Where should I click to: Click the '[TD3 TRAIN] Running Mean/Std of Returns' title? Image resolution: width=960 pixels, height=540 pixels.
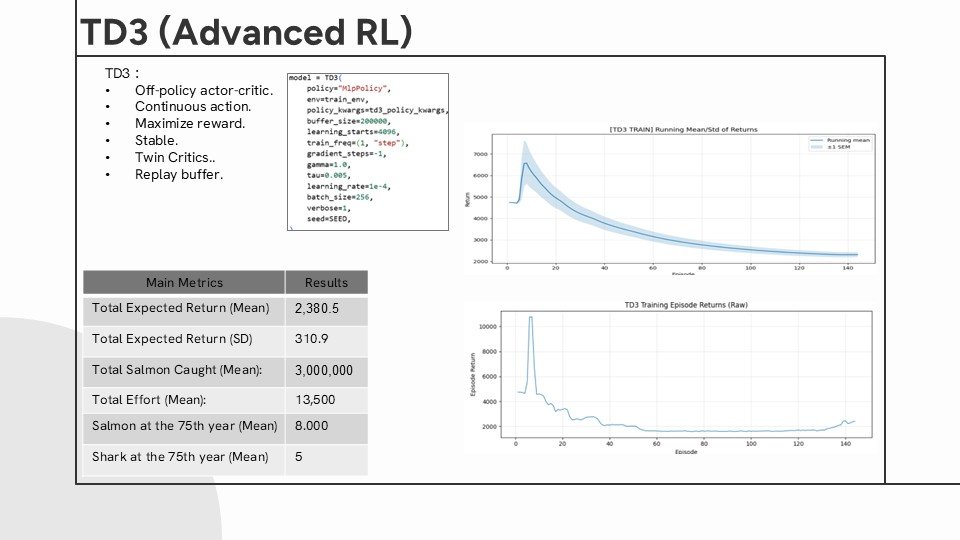(x=683, y=130)
